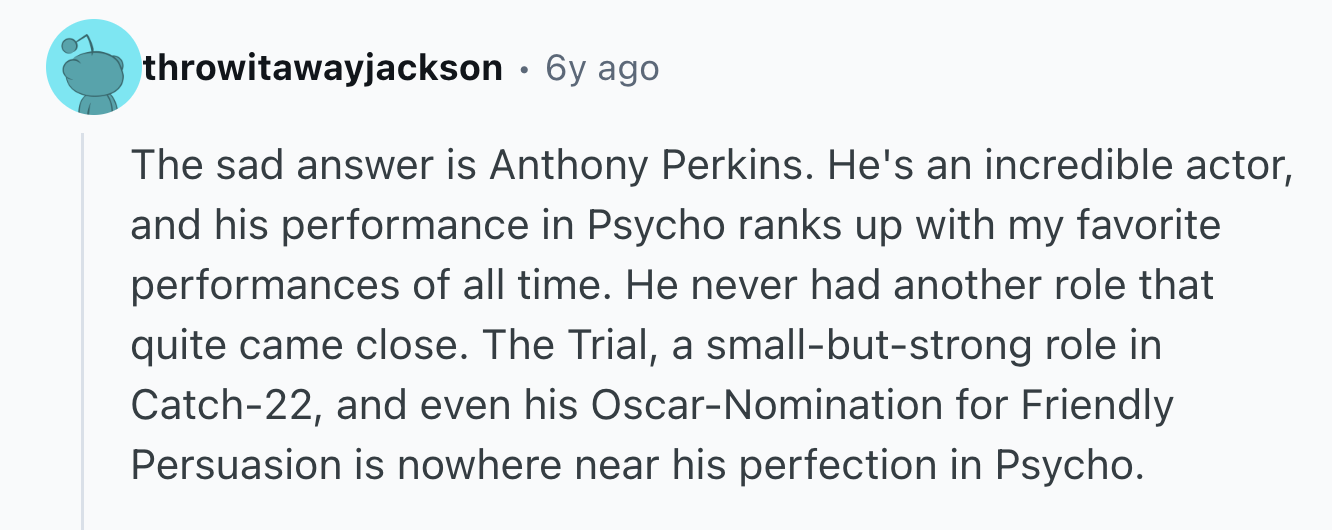Open throwitawayjackson's Reddit avatar

point(94,67)
